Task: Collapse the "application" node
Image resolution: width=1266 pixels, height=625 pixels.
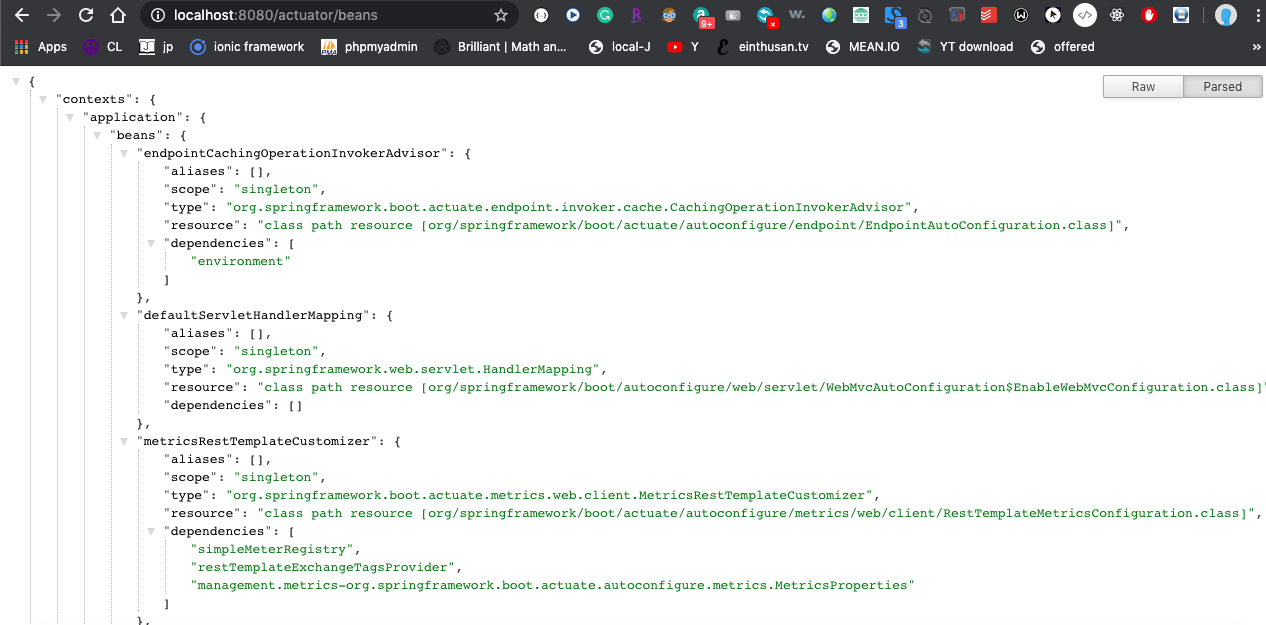Action: (x=72, y=117)
